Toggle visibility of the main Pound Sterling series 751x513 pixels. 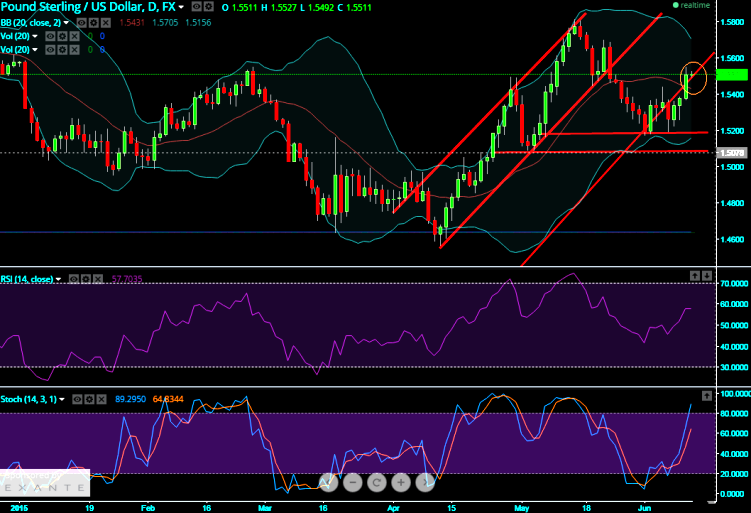196,7
